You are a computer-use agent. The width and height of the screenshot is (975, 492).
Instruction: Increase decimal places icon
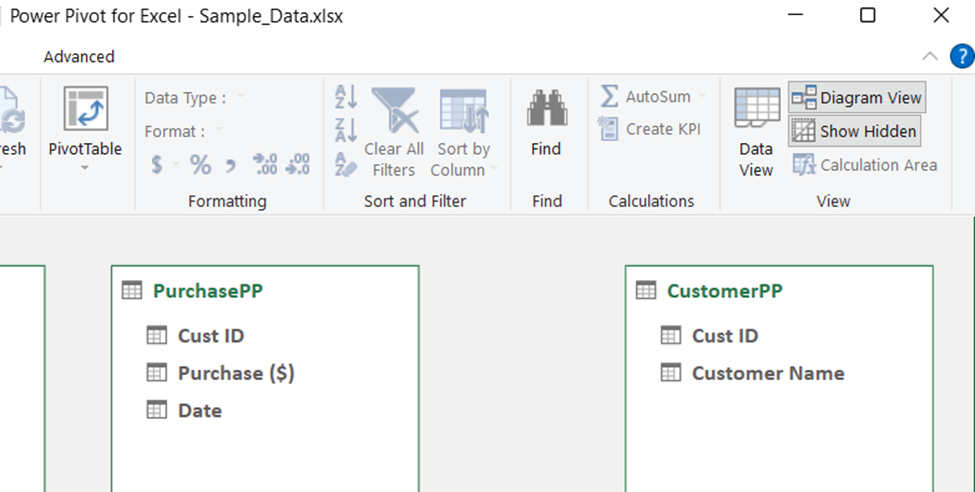(x=265, y=164)
